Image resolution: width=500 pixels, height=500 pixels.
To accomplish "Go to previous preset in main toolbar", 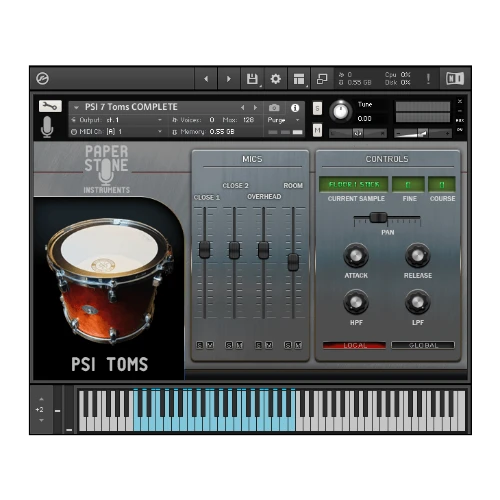I will pos(206,79).
